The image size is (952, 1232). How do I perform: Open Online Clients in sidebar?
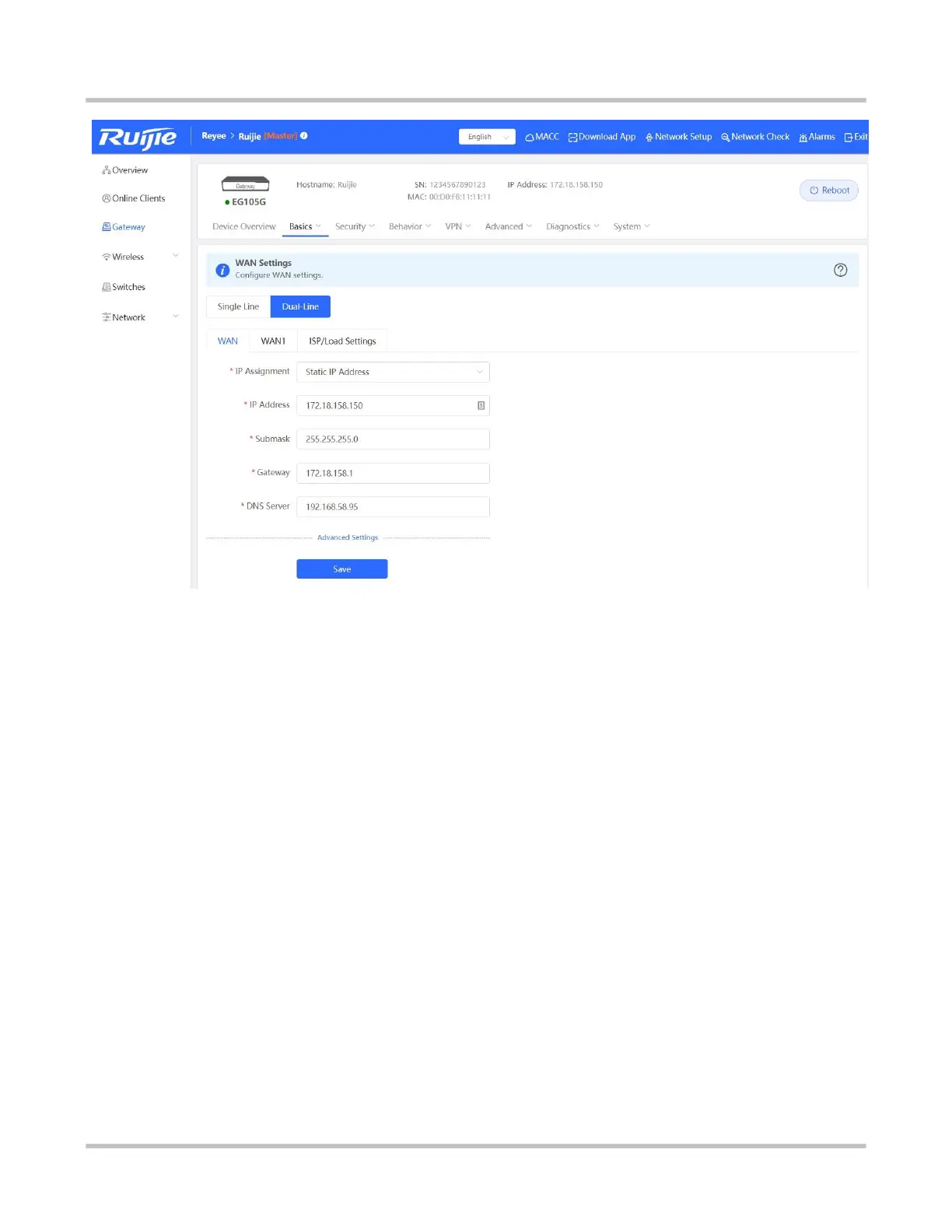point(134,198)
